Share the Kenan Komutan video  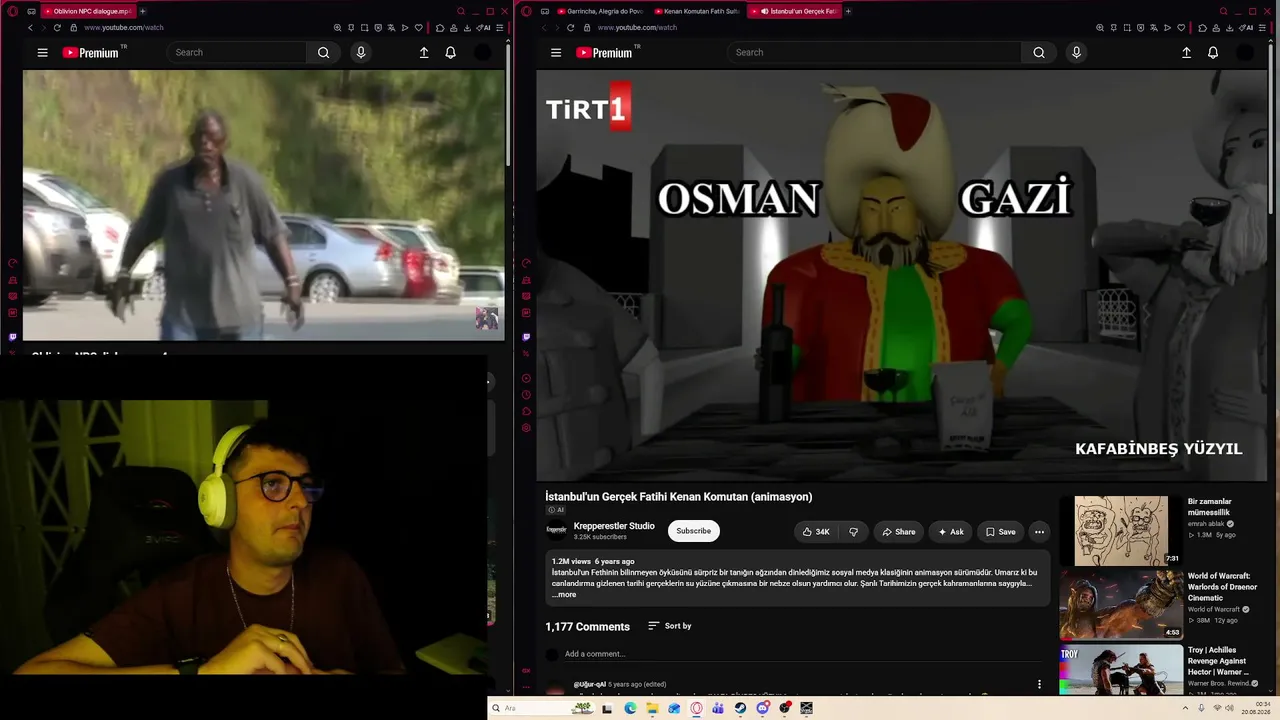click(898, 532)
